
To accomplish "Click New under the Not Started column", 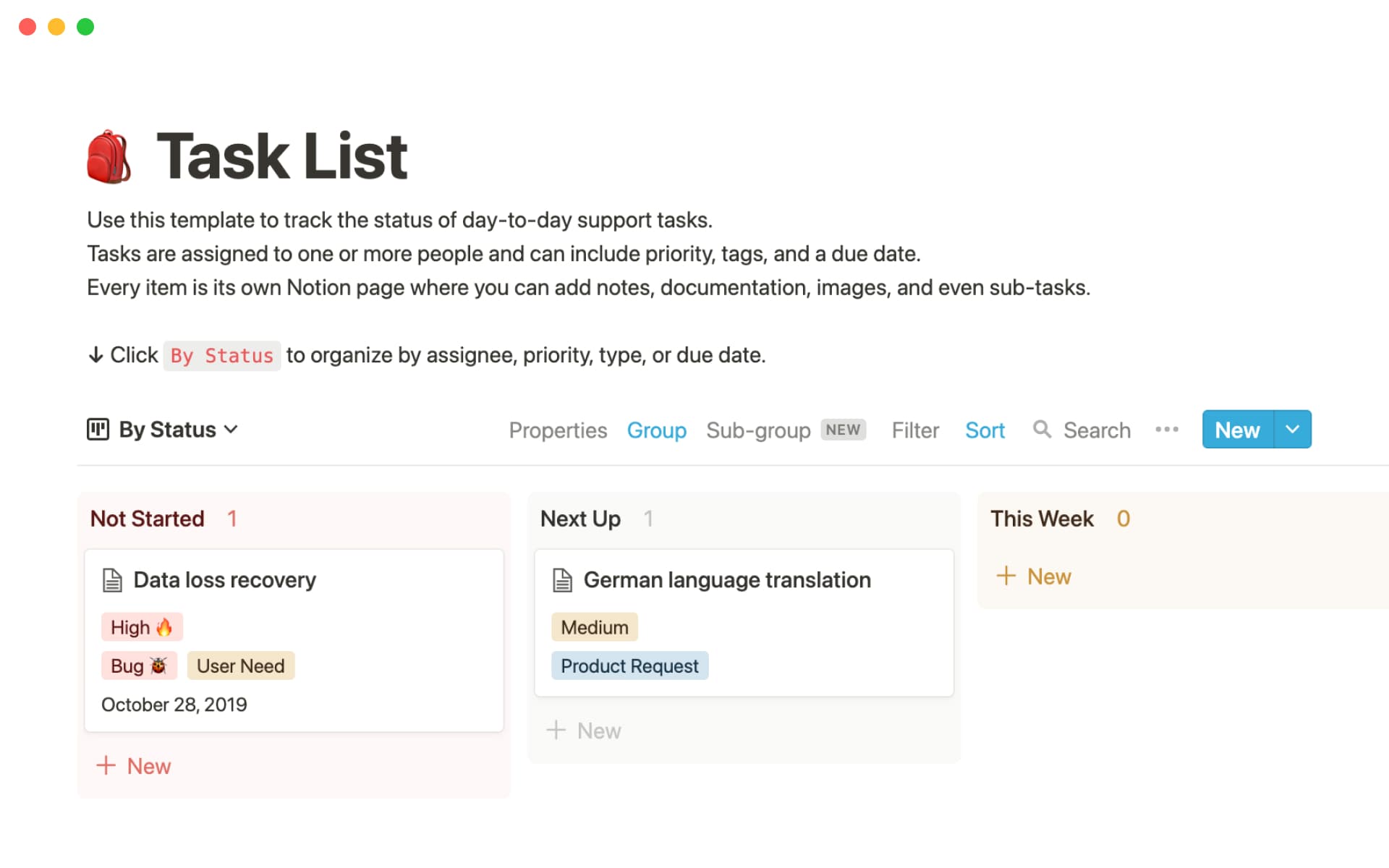I will [x=133, y=765].
